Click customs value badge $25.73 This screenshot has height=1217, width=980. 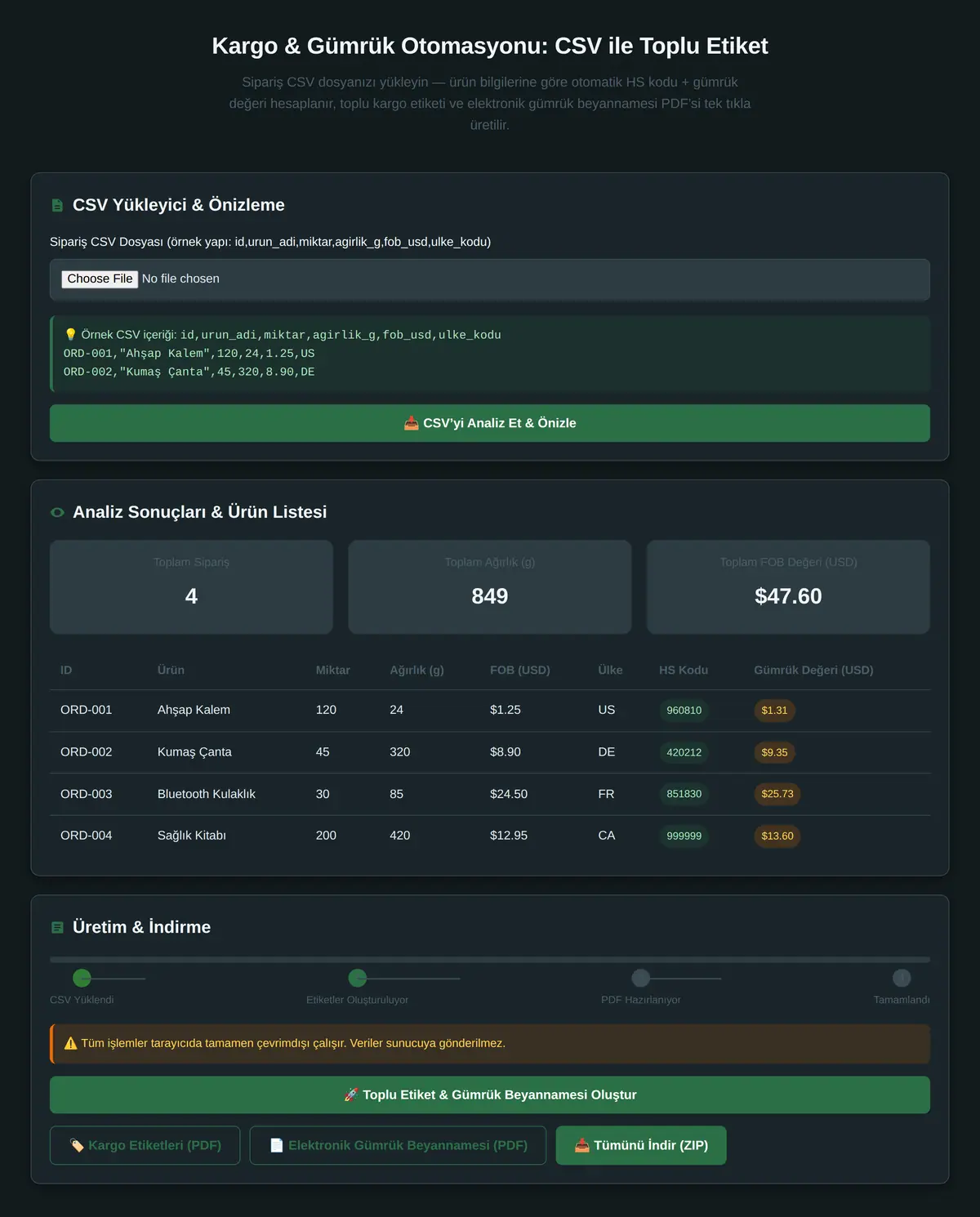(777, 794)
